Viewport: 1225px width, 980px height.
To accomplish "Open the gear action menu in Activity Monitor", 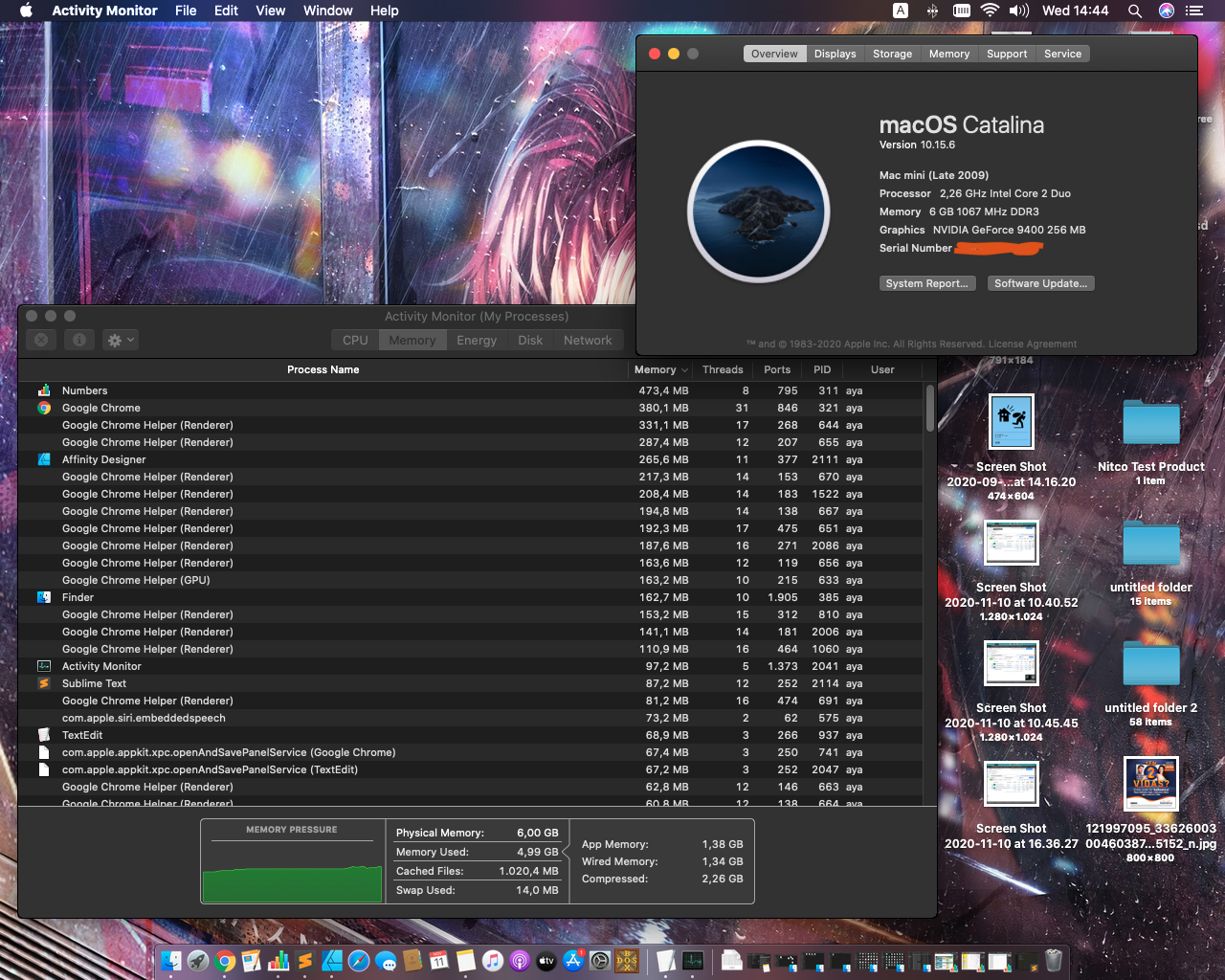I will [x=121, y=340].
